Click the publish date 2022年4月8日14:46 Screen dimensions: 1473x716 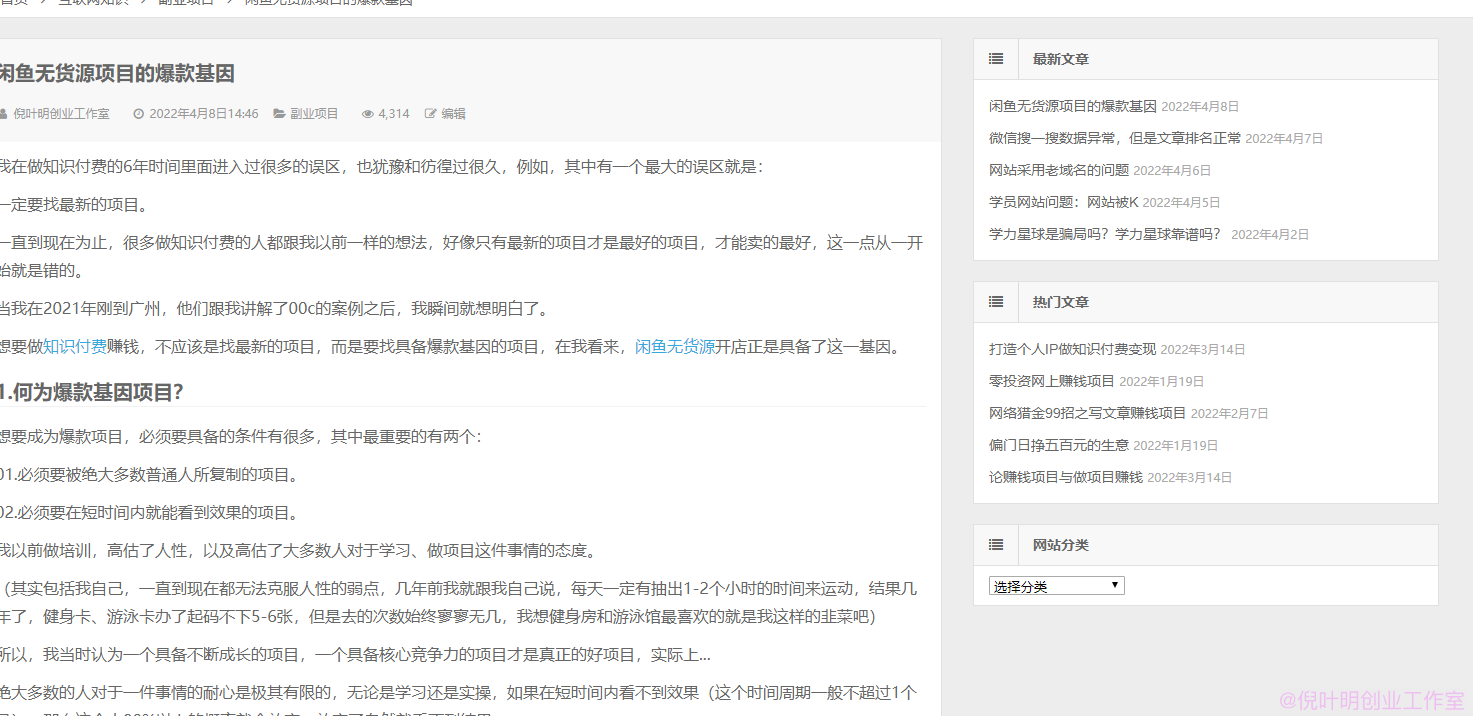coord(204,114)
